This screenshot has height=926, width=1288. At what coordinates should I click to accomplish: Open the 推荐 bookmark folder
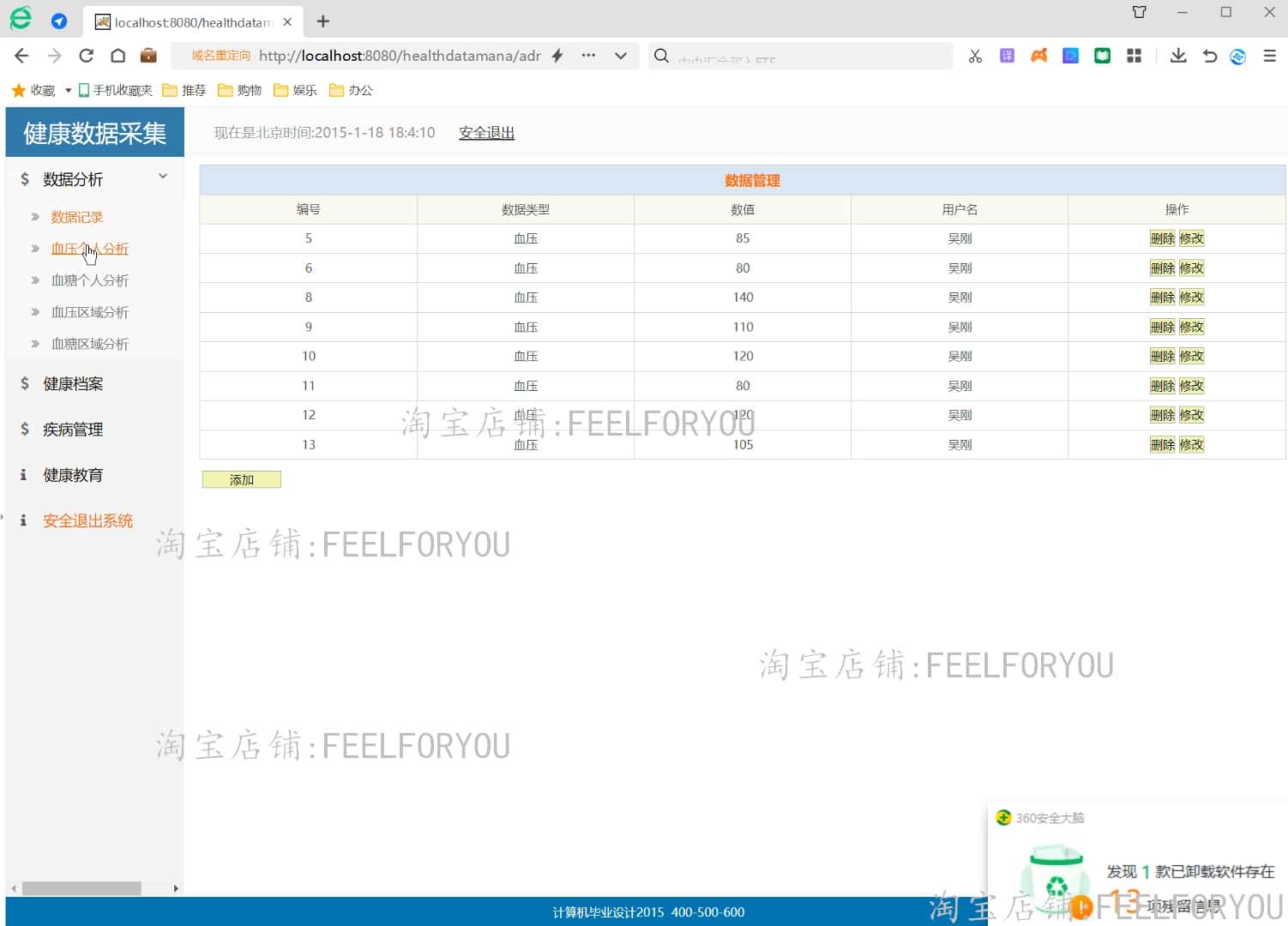(184, 90)
